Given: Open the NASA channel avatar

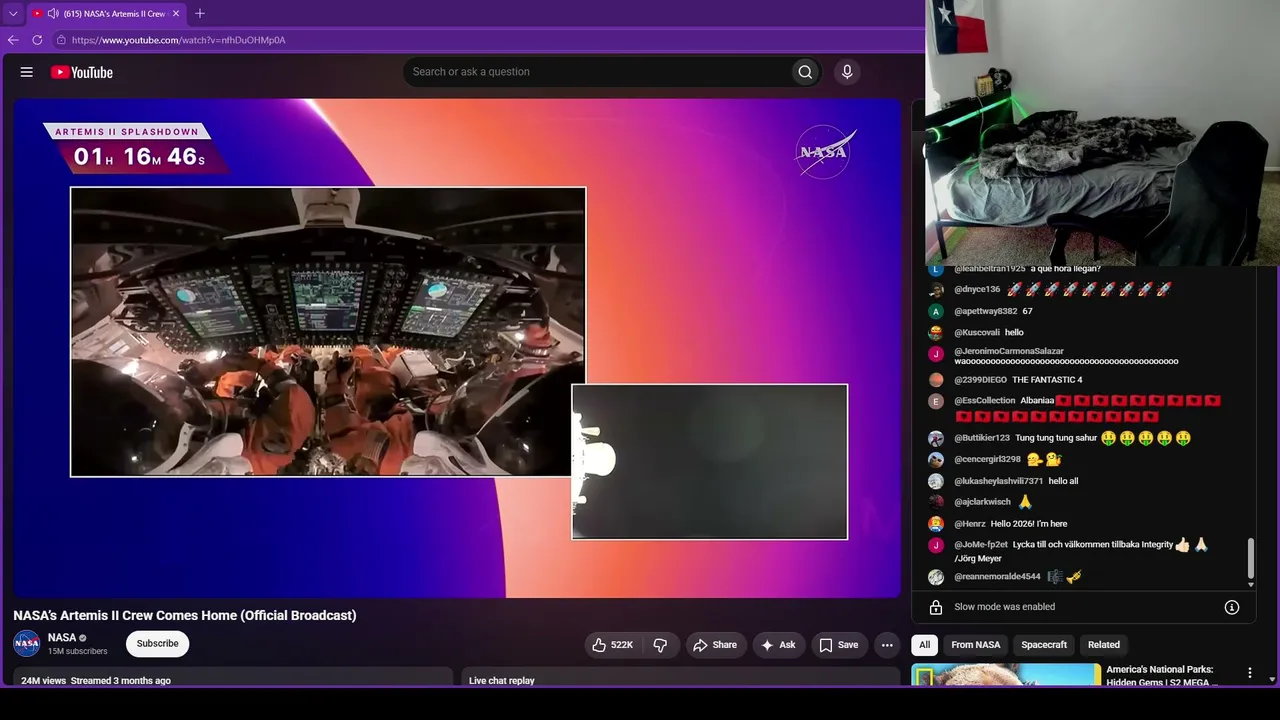Looking at the screenshot, I should point(27,644).
